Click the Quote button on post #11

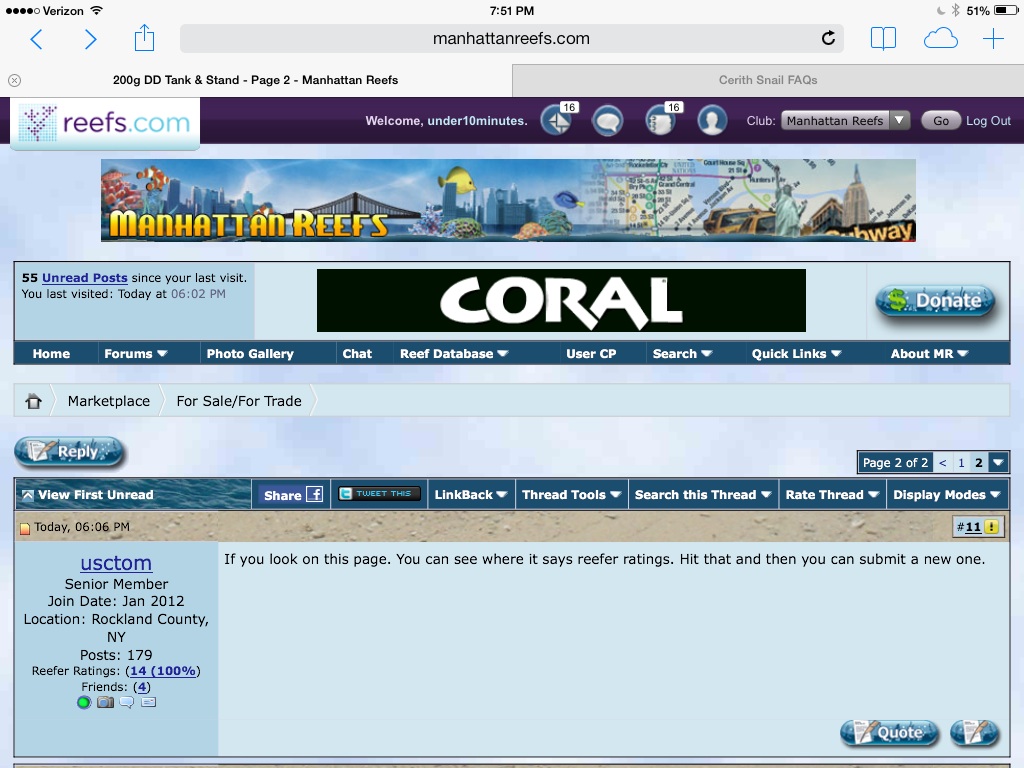click(x=889, y=733)
